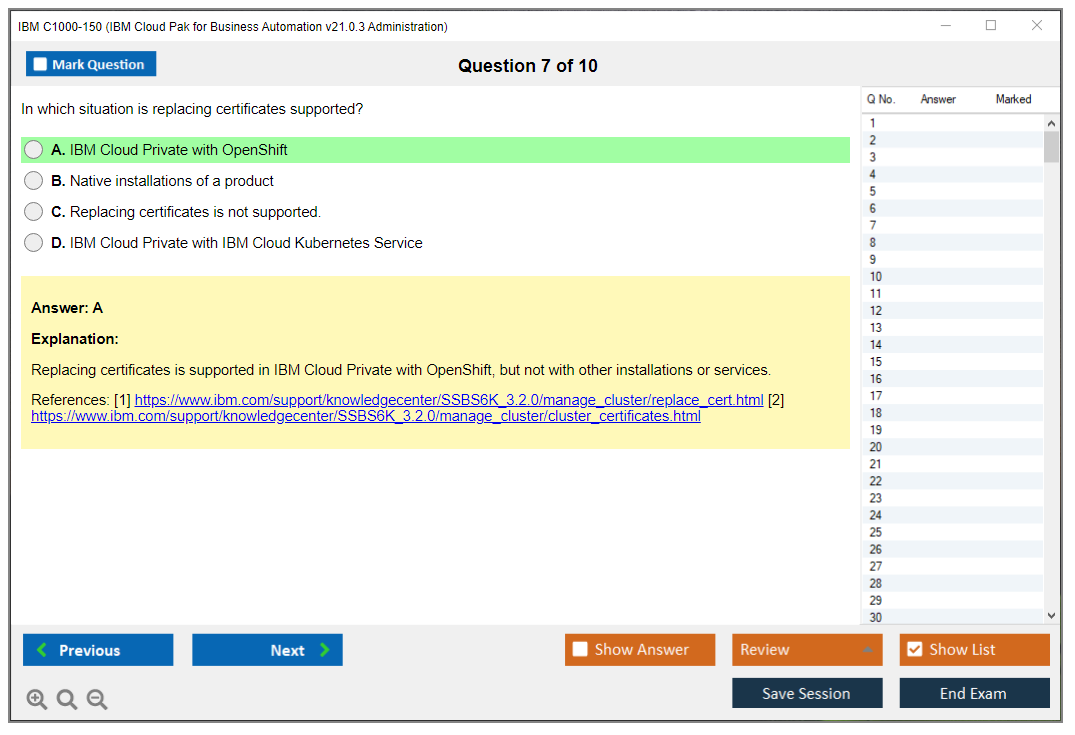1075x735 pixels.
Task: Click the zoom reset magnifier icon
Action: (x=67, y=700)
